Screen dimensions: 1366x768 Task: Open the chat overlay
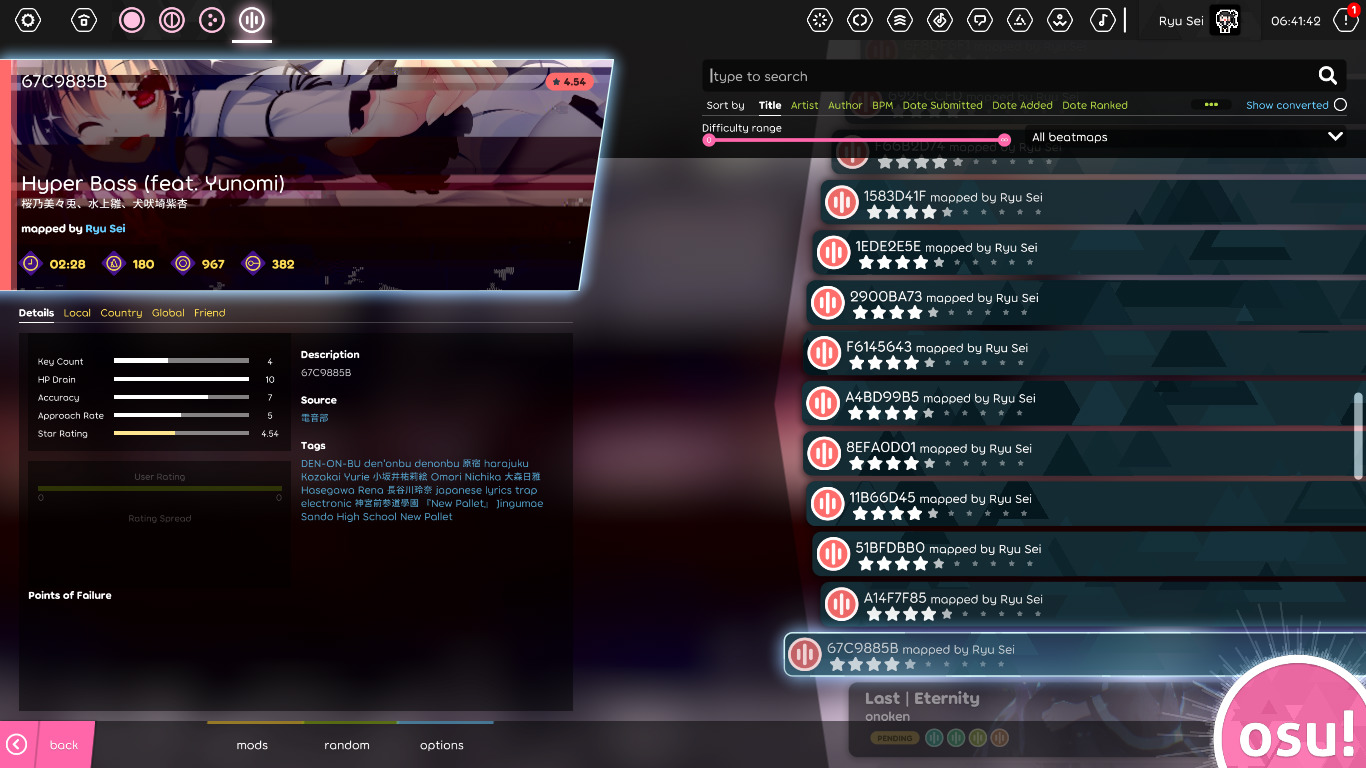tap(979, 20)
